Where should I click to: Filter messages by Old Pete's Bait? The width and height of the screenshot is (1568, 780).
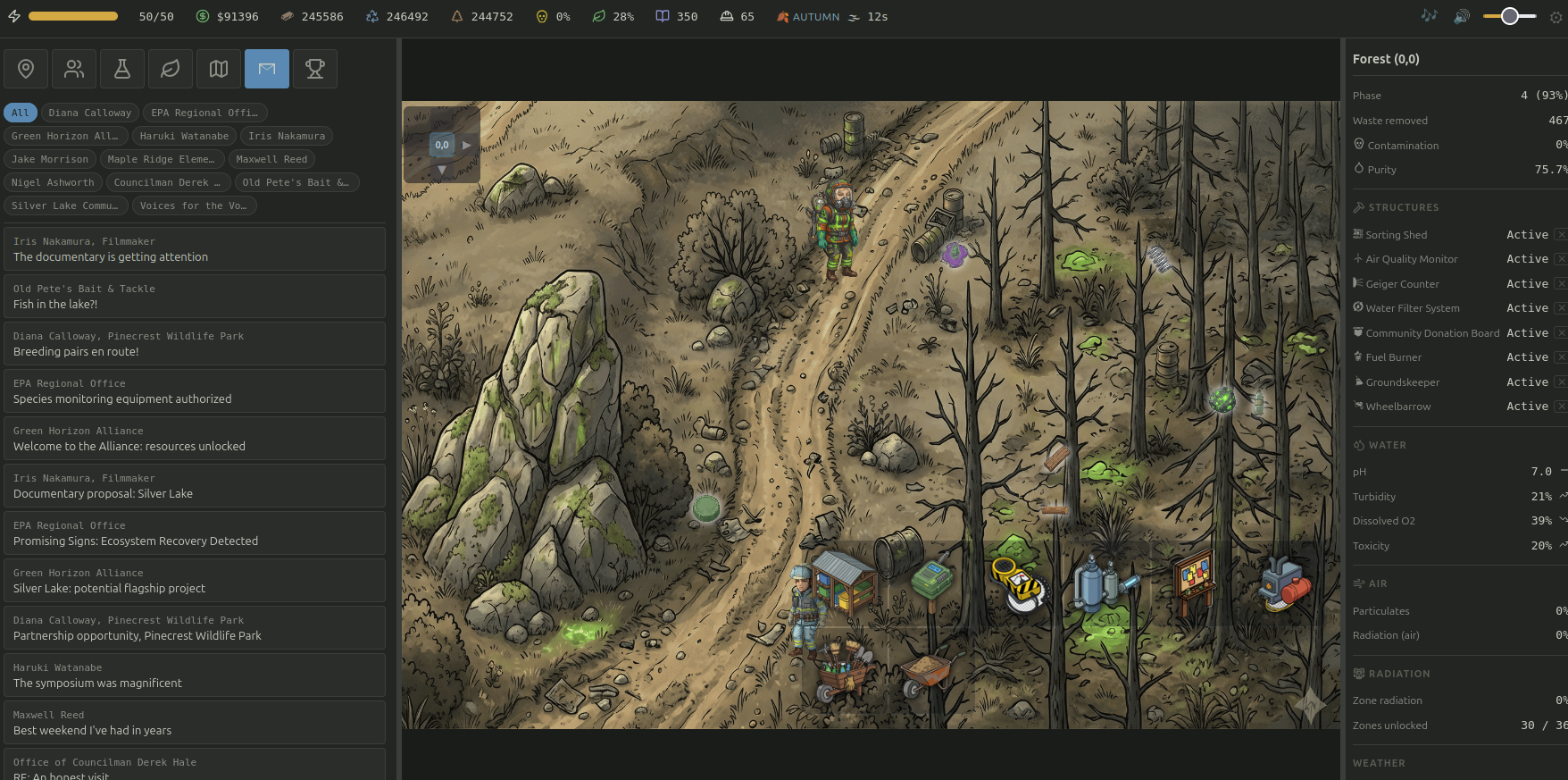pos(296,182)
